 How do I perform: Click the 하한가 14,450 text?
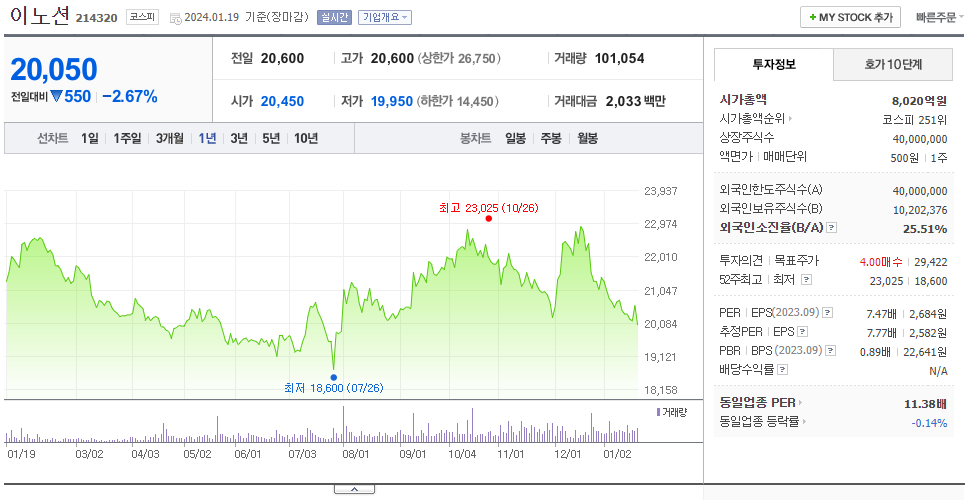point(458,101)
